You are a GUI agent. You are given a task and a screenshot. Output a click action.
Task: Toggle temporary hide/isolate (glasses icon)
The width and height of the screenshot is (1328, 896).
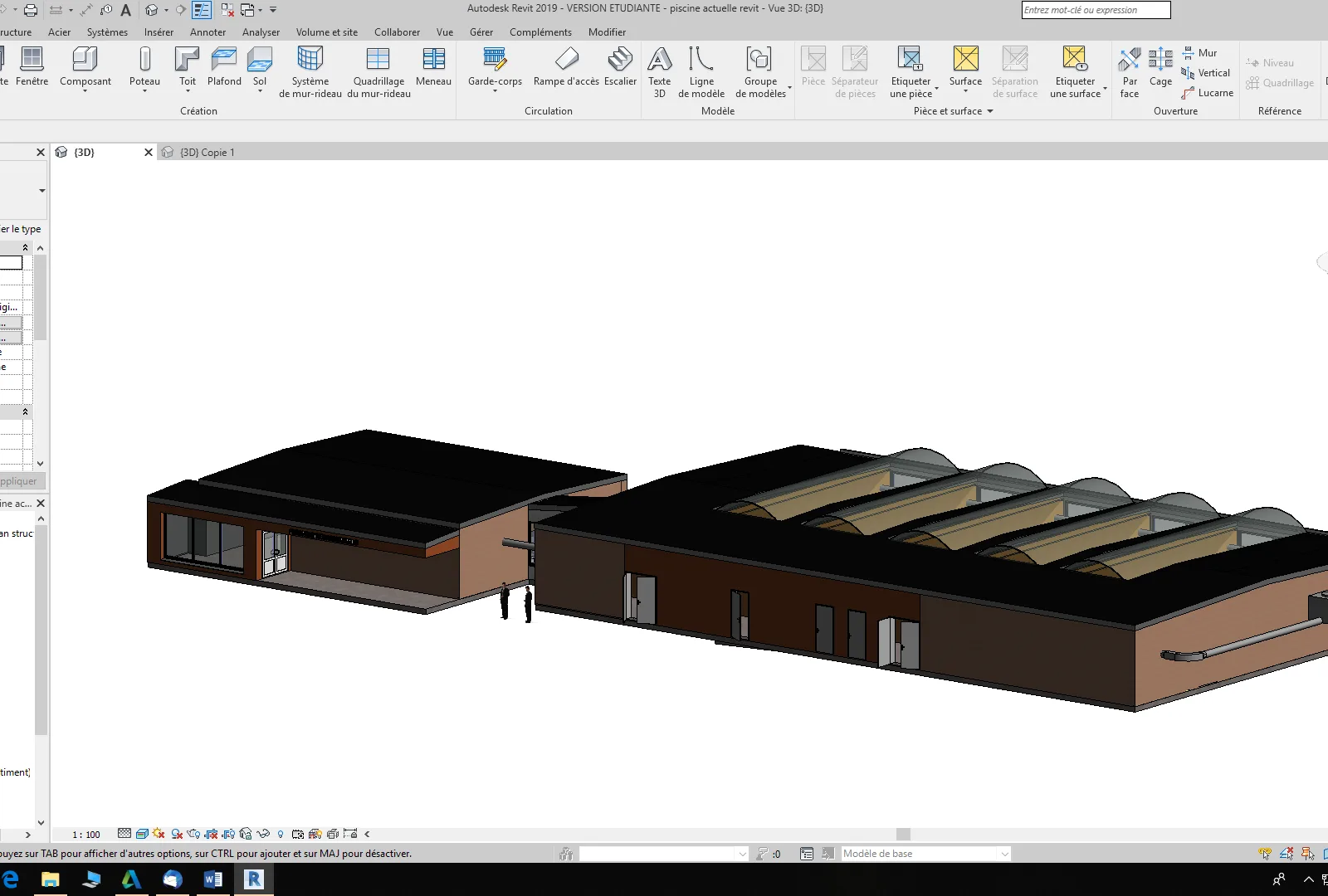pos(263,834)
